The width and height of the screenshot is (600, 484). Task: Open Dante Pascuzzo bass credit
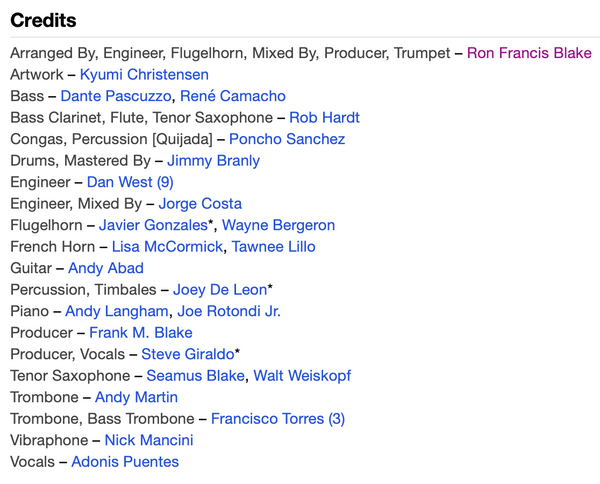[116, 96]
